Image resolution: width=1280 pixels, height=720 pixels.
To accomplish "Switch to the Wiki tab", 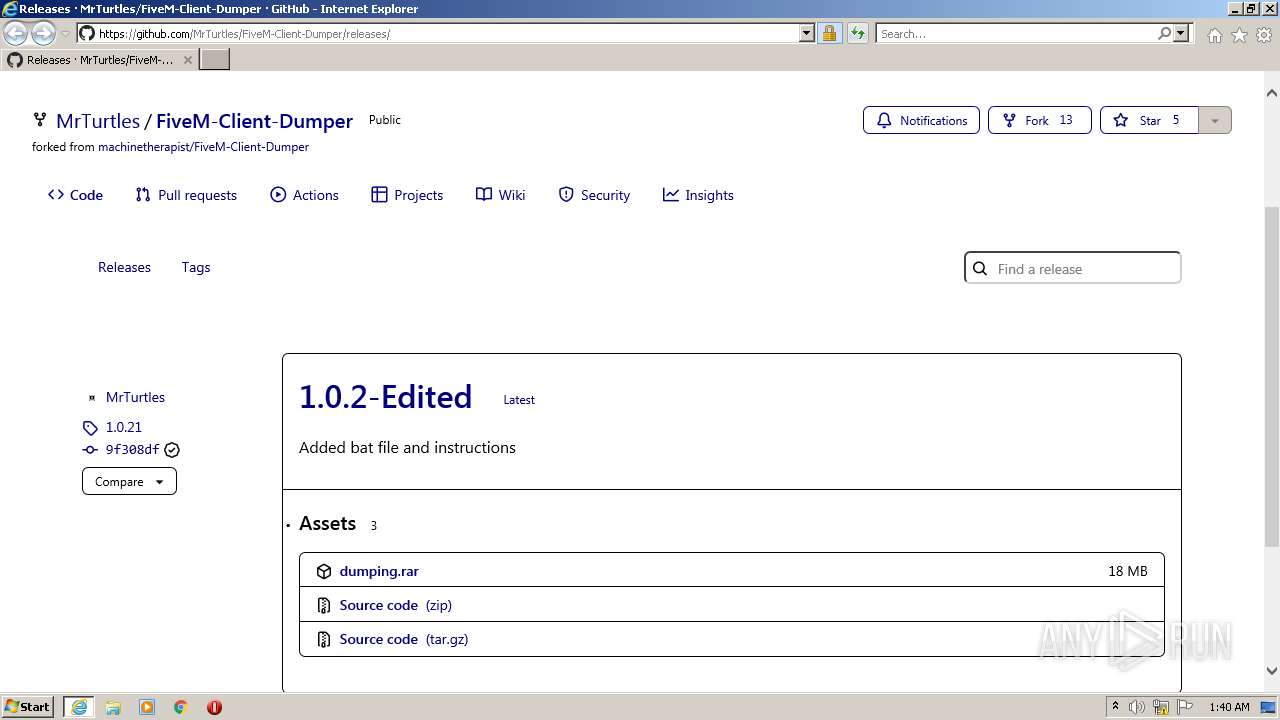I will point(501,195).
